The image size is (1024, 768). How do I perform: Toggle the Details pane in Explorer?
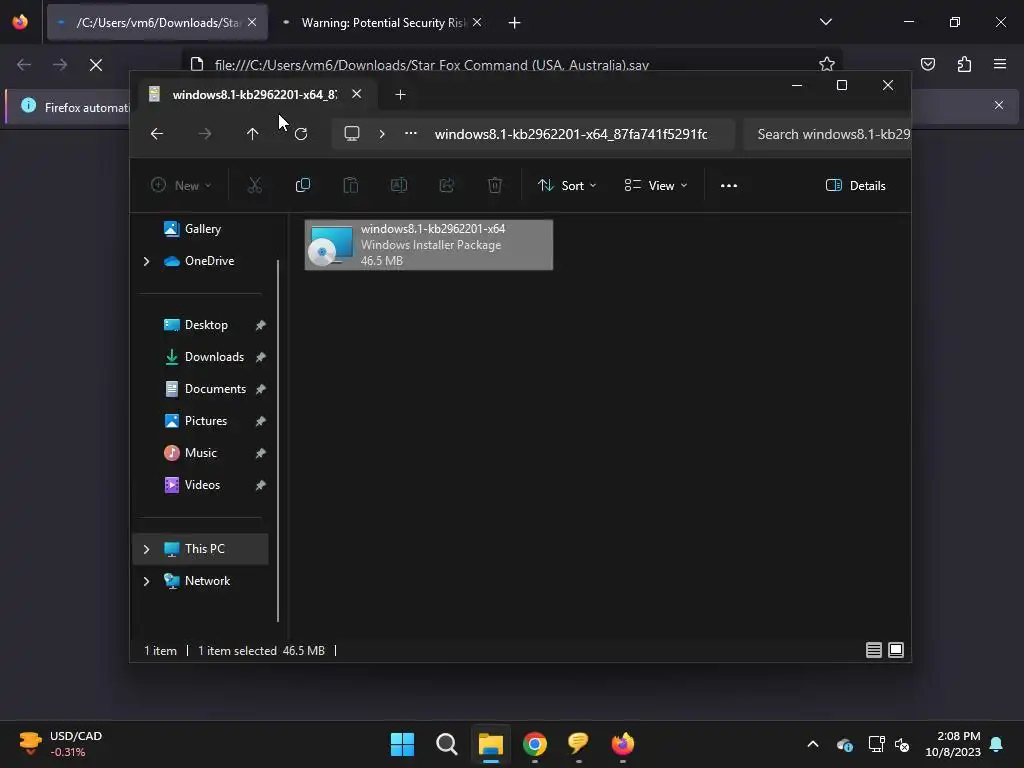(x=856, y=185)
